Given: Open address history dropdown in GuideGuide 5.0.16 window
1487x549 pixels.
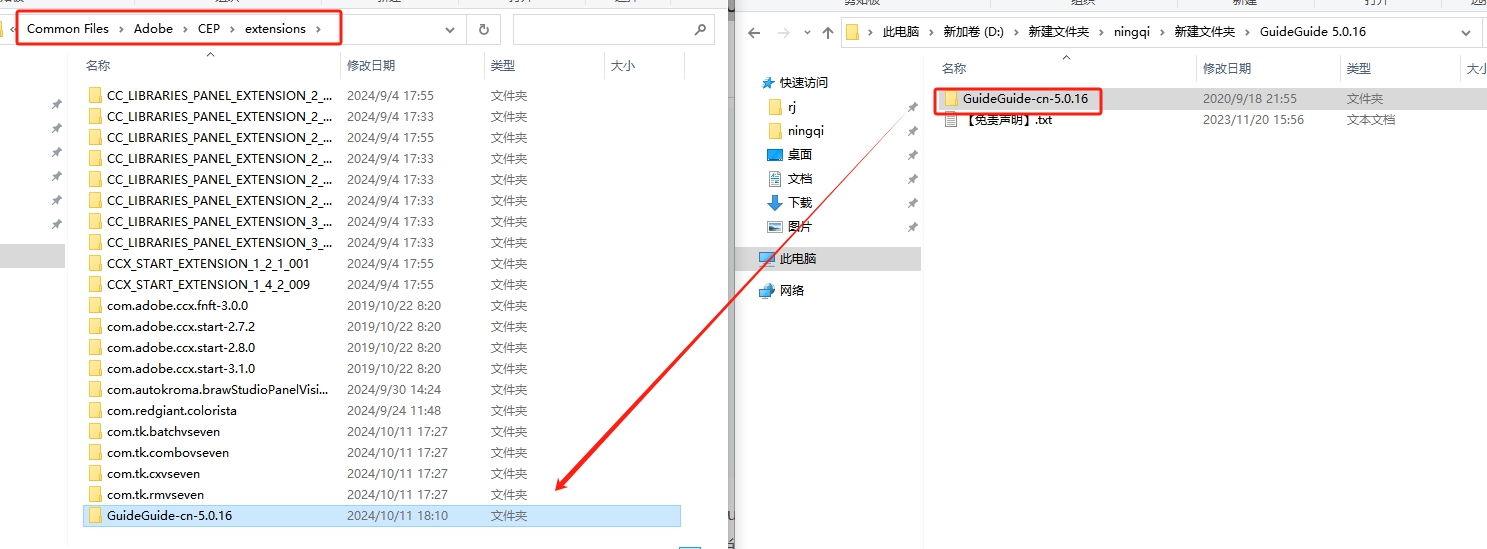Looking at the screenshot, I should tap(1467, 32).
